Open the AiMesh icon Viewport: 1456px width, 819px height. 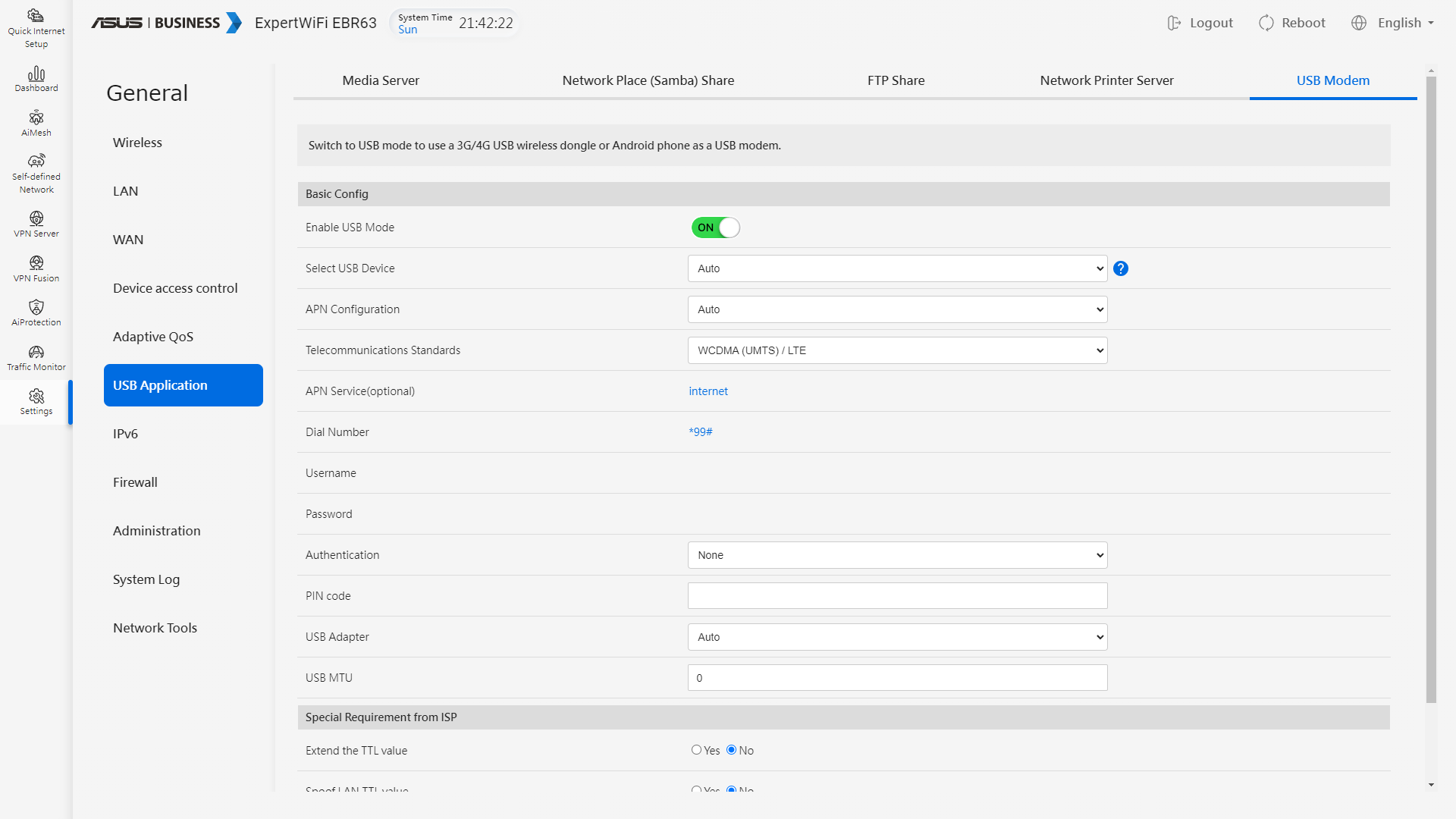point(36,123)
